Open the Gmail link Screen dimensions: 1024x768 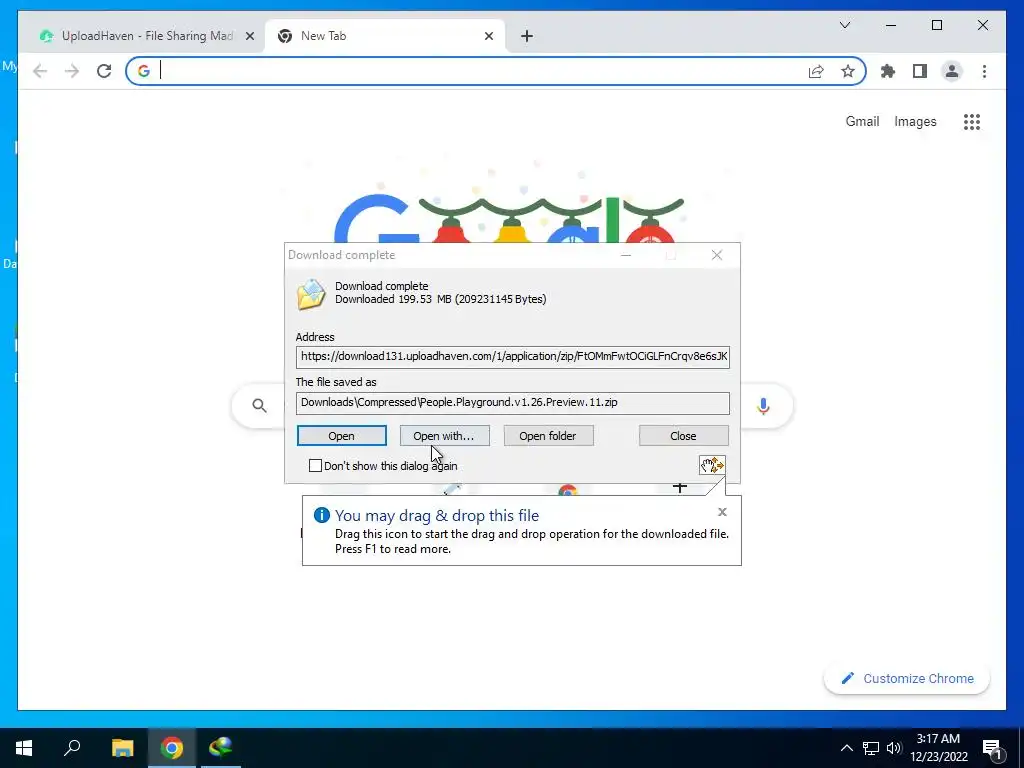point(862,121)
